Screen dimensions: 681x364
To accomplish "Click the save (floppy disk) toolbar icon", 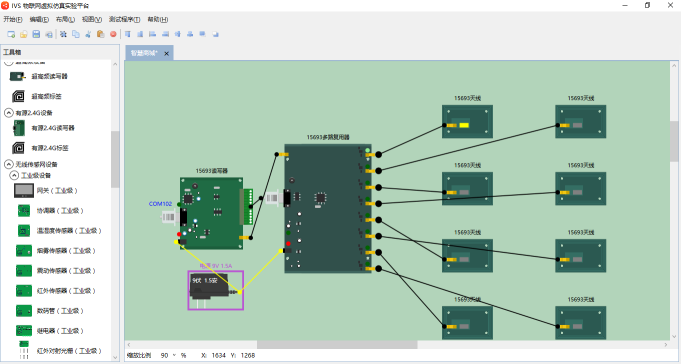I will [36, 34].
